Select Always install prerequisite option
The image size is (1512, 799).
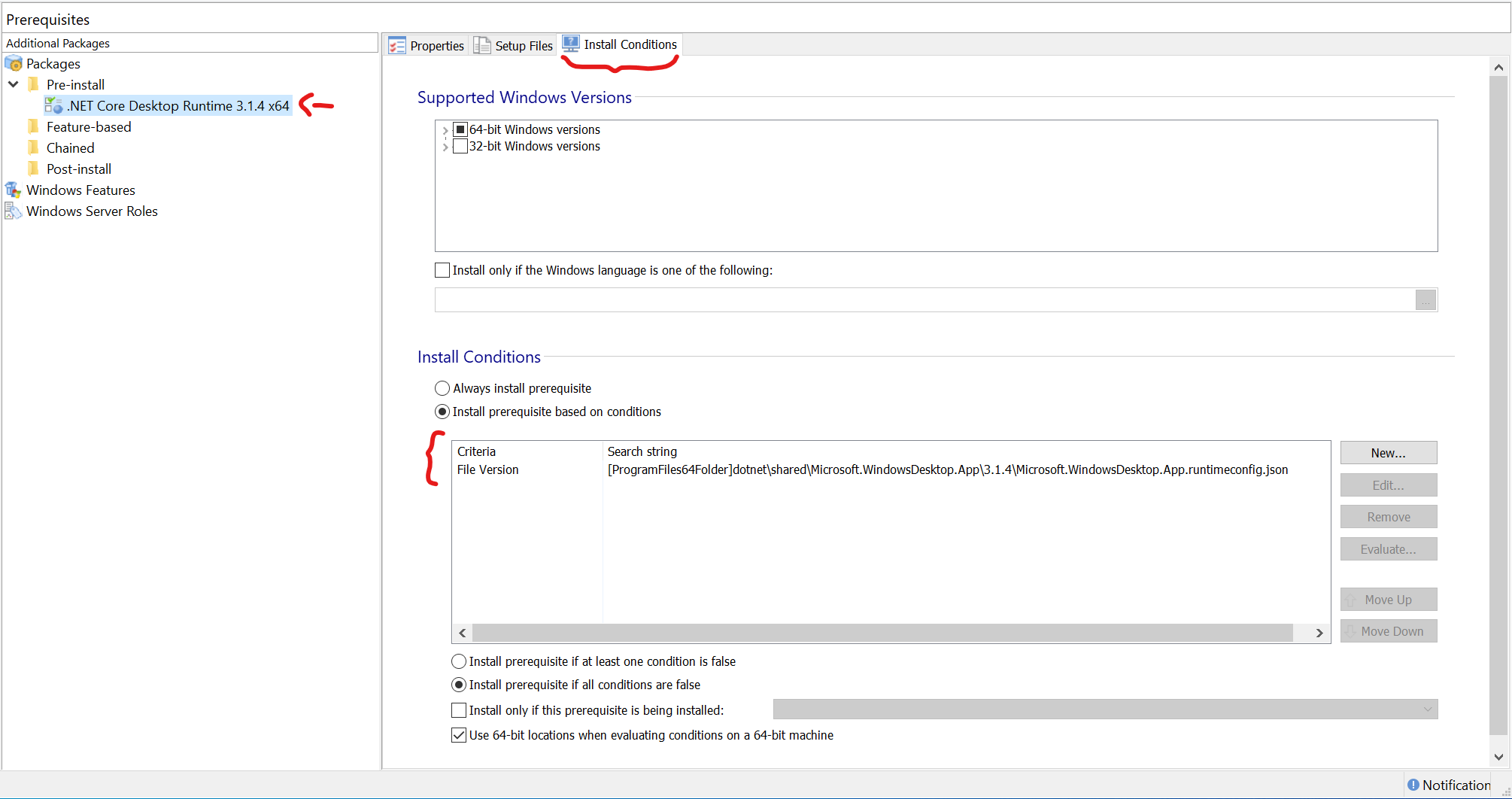click(x=442, y=388)
